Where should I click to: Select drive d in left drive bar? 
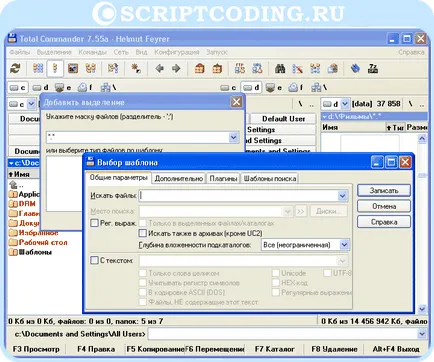[41, 88]
